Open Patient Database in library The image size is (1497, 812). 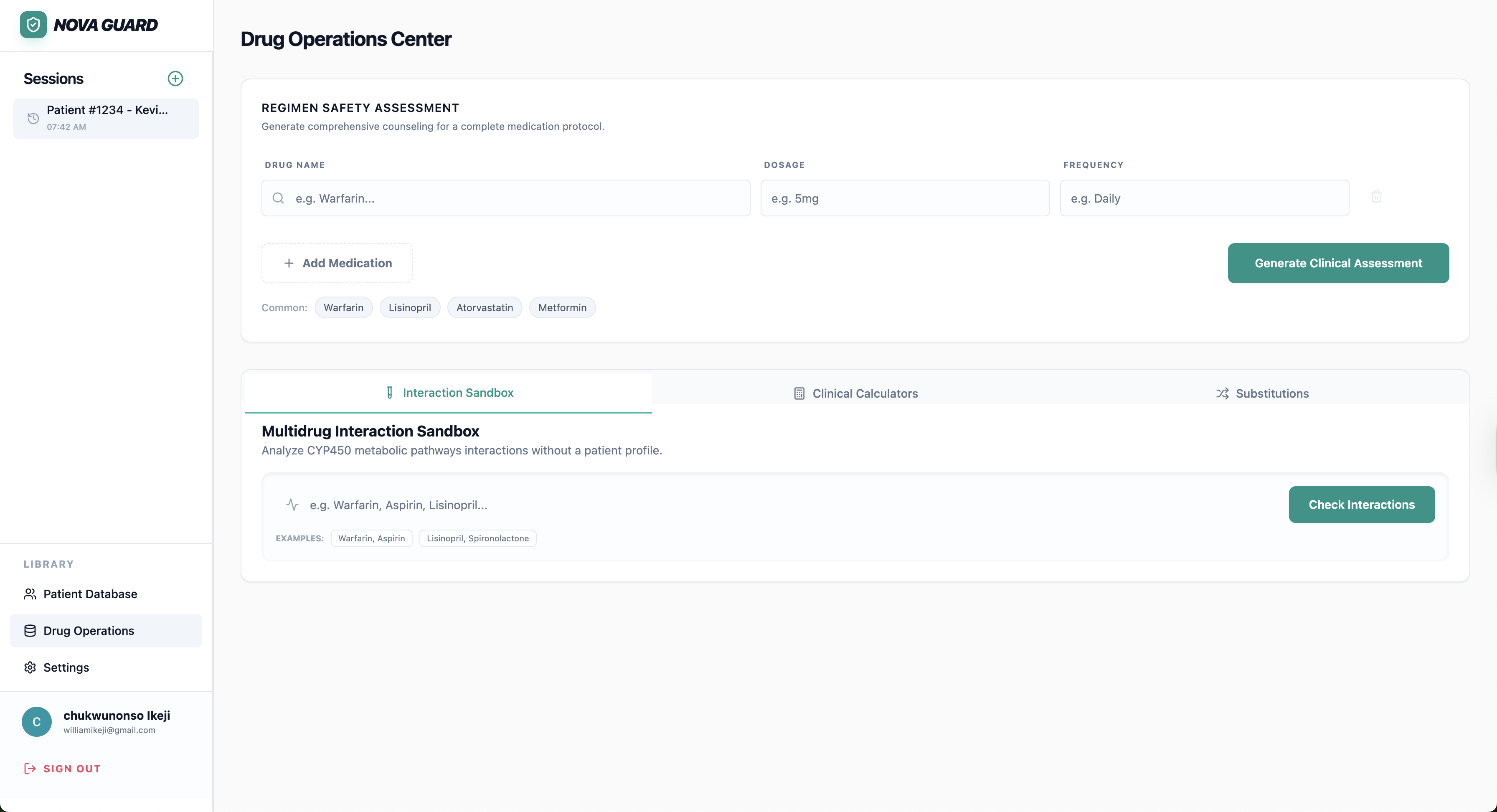[90, 594]
